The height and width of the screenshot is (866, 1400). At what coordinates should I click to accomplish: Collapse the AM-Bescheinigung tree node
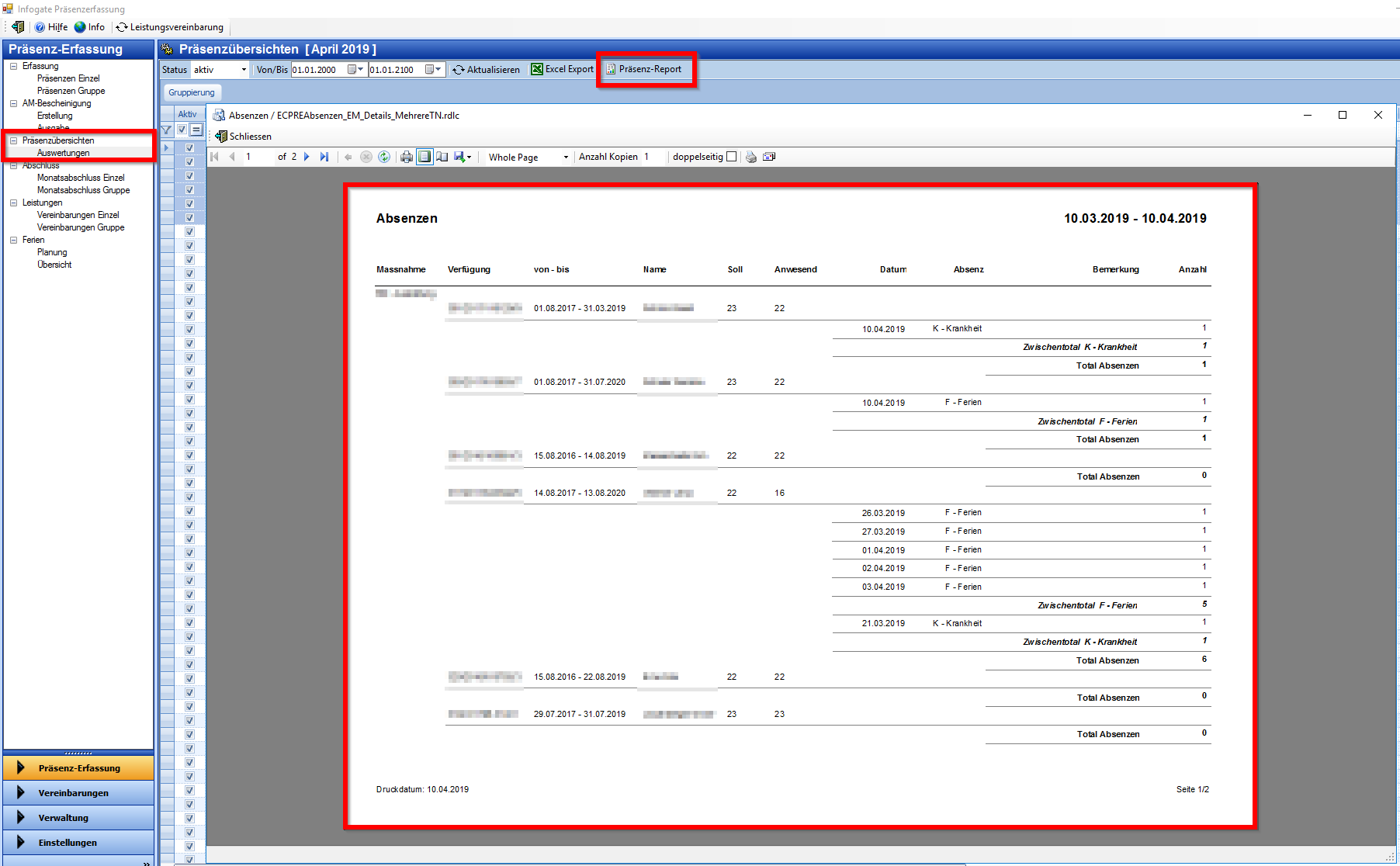coord(13,103)
